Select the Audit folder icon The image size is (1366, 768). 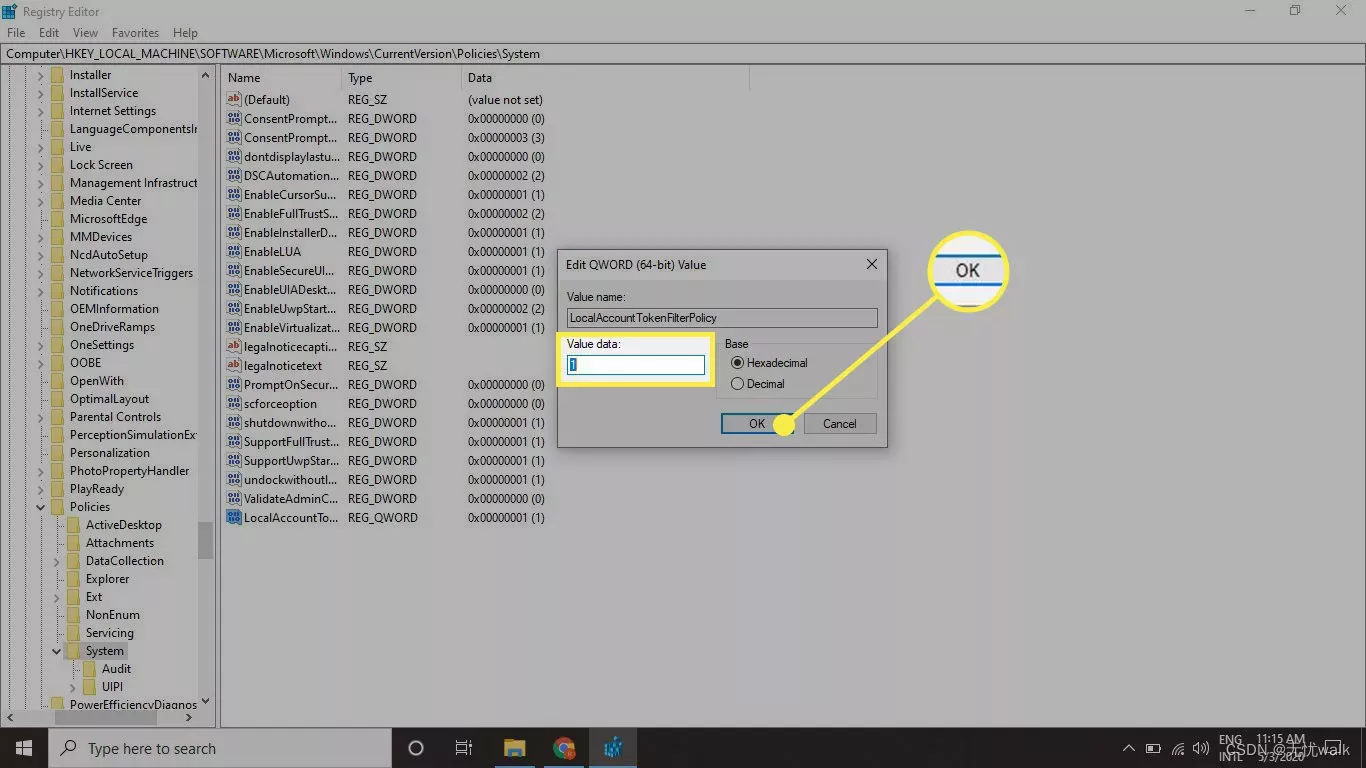(89, 669)
